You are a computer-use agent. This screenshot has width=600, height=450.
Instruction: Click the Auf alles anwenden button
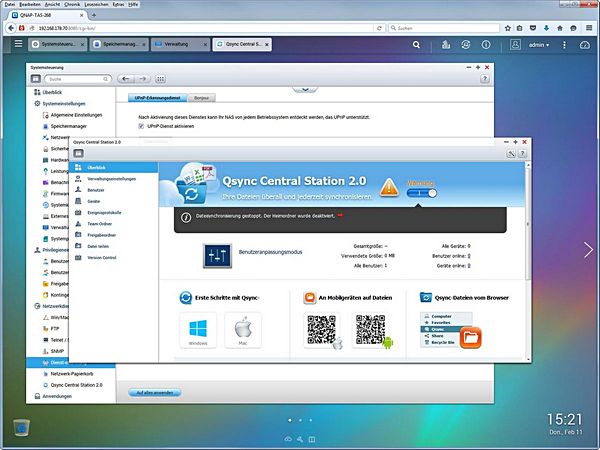click(155, 393)
